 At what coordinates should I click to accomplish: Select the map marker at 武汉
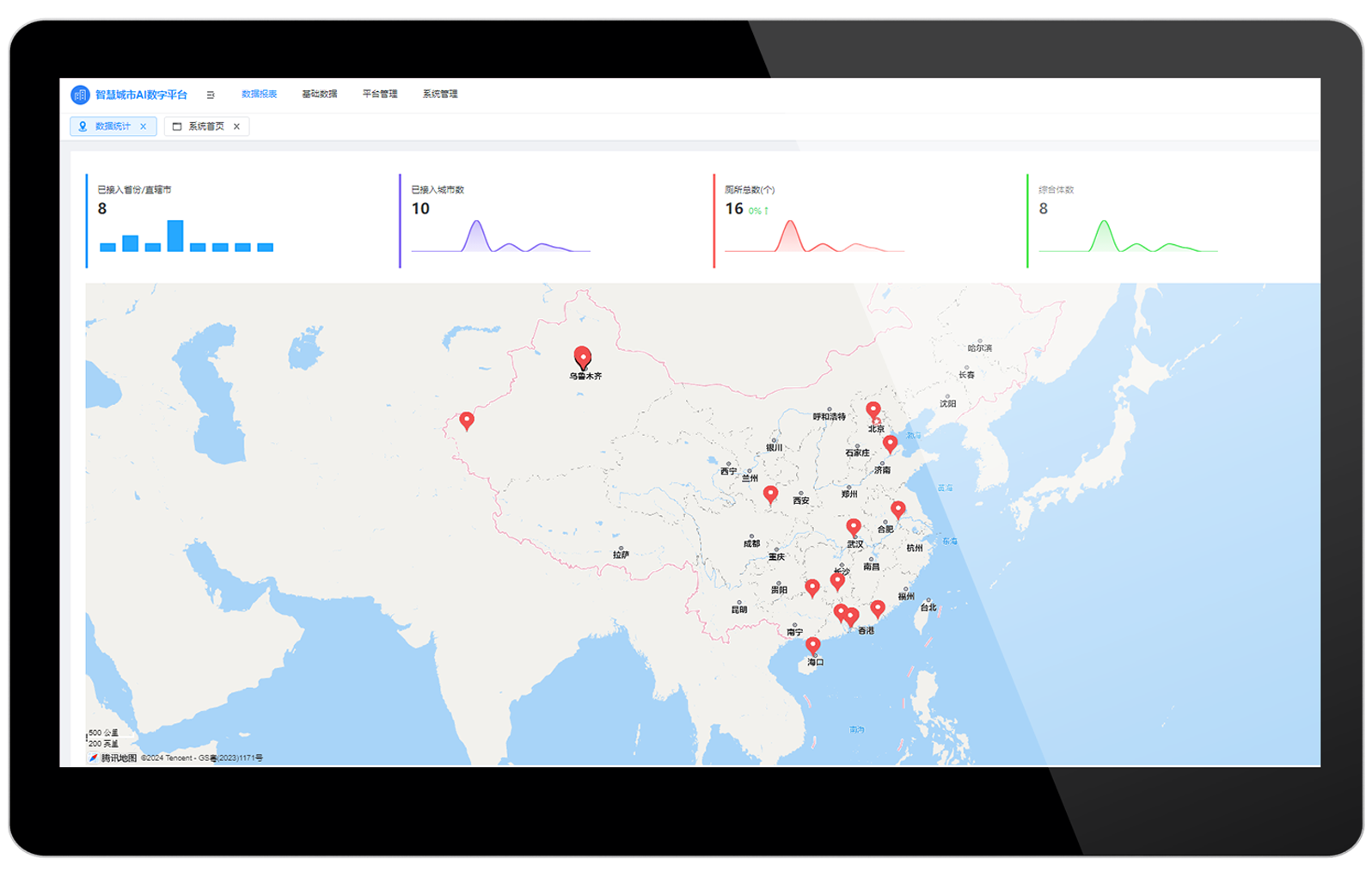click(x=853, y=527)
